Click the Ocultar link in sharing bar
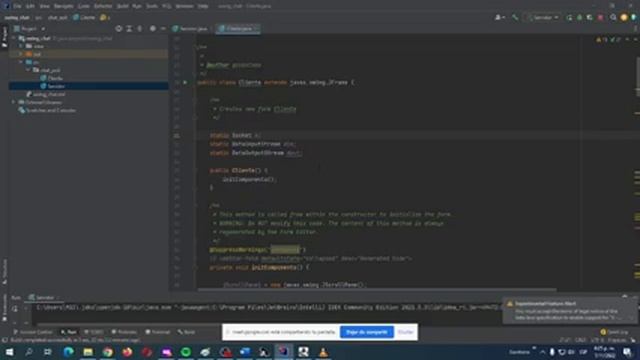640x360 pixels. point(405,332)
